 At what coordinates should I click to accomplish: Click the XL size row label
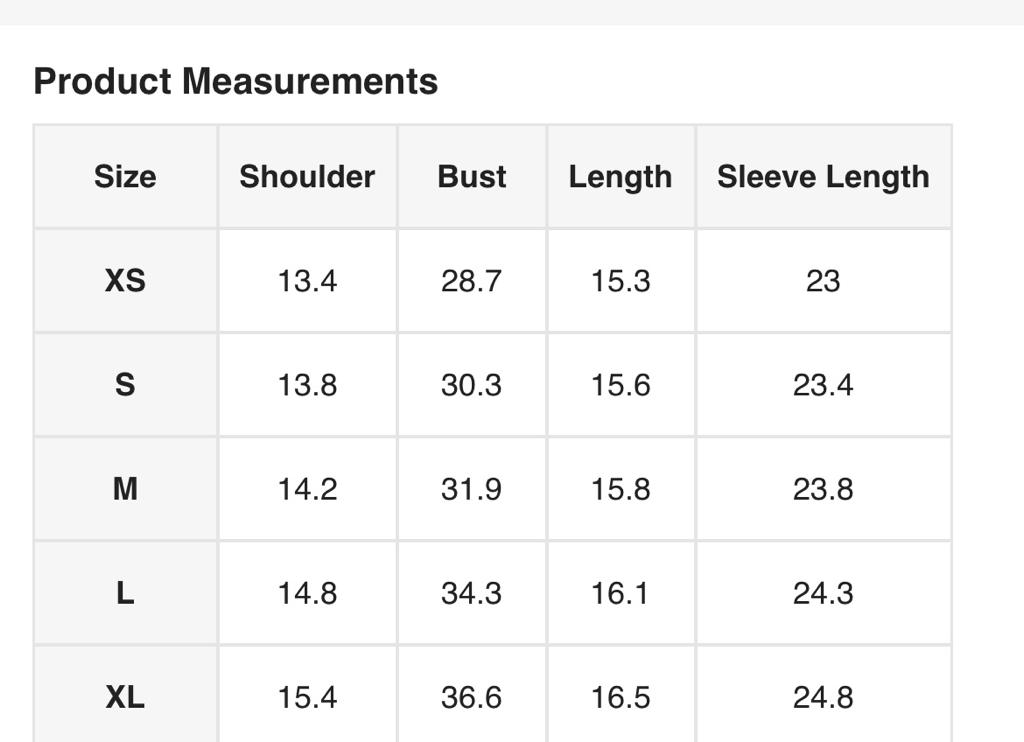[x=125, y=697]
